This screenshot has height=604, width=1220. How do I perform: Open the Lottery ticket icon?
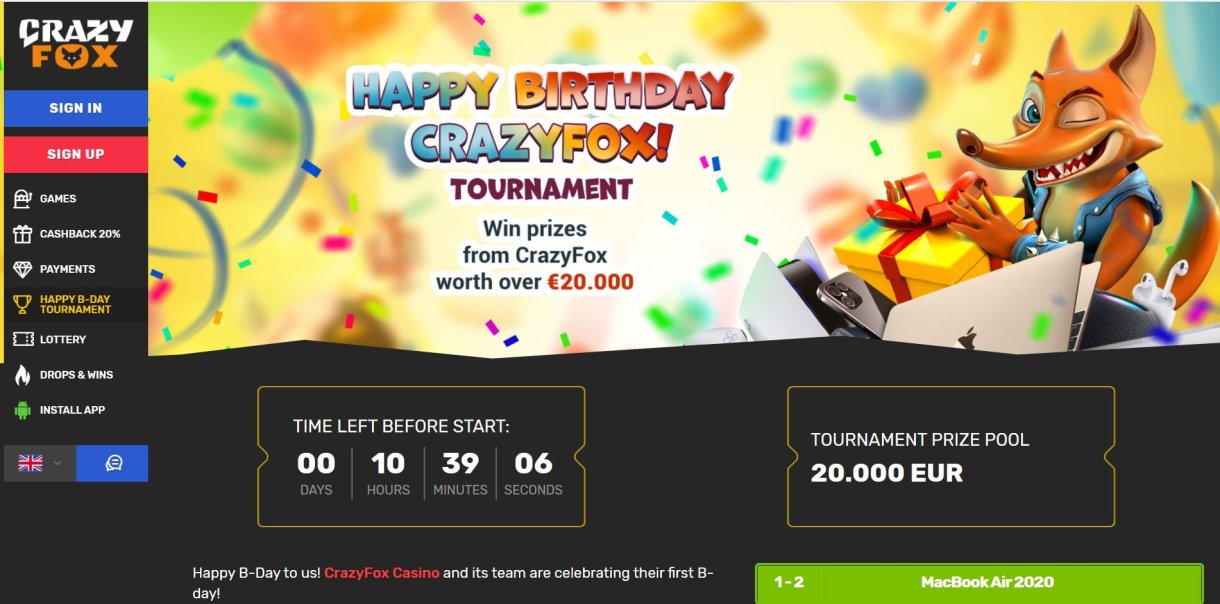pos(22,340)
